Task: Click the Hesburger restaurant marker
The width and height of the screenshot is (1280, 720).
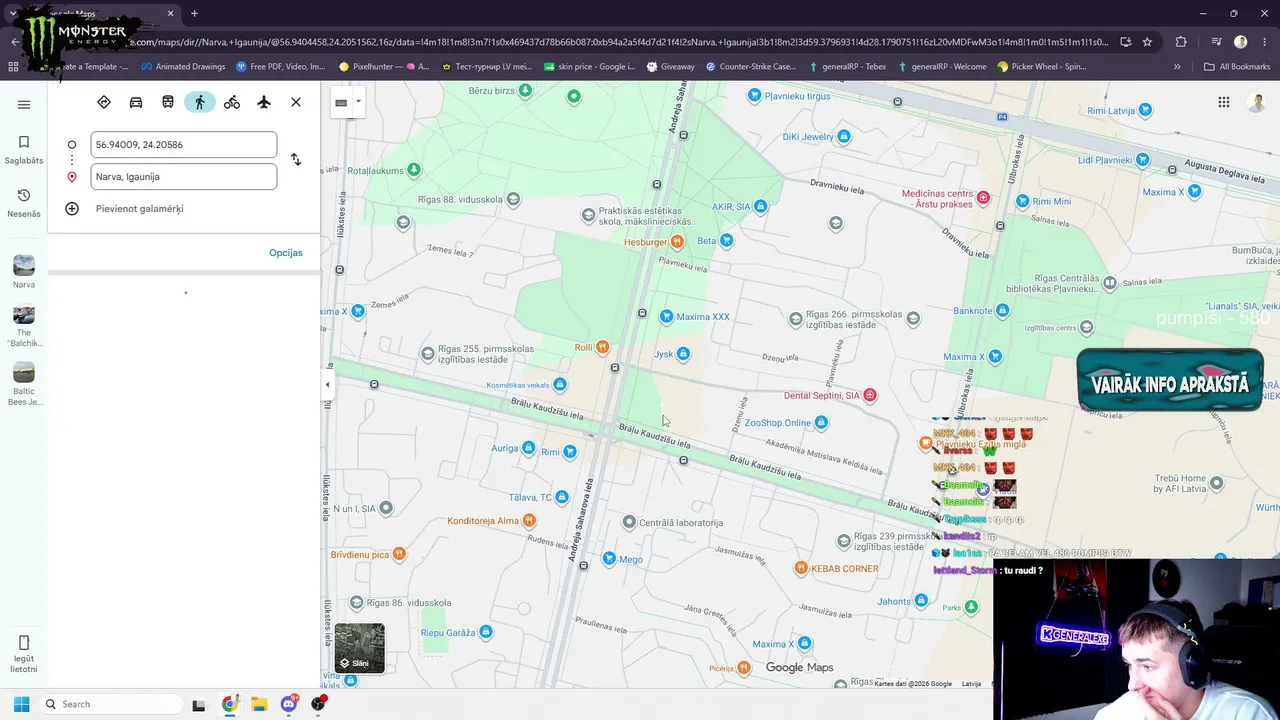Action: click(x=677, y=242)
